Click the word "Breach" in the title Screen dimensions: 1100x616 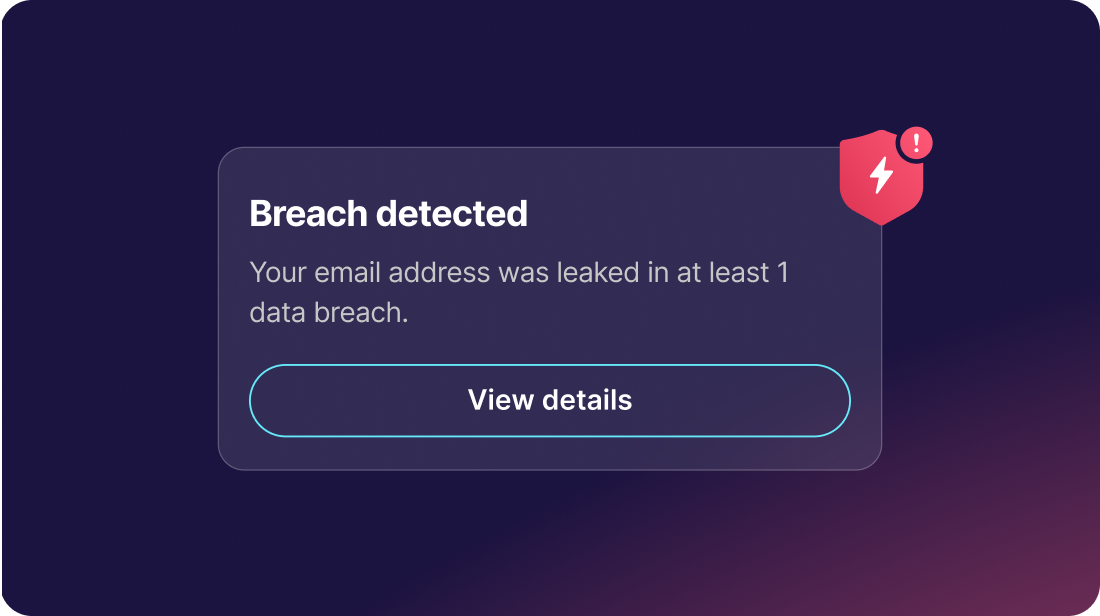(x=307, y=213)
